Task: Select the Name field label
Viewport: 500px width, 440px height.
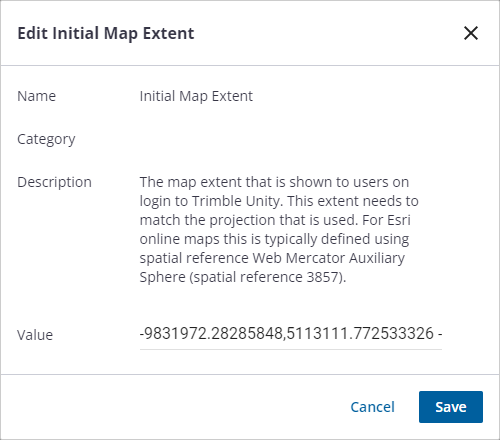Action: (37, 96)
